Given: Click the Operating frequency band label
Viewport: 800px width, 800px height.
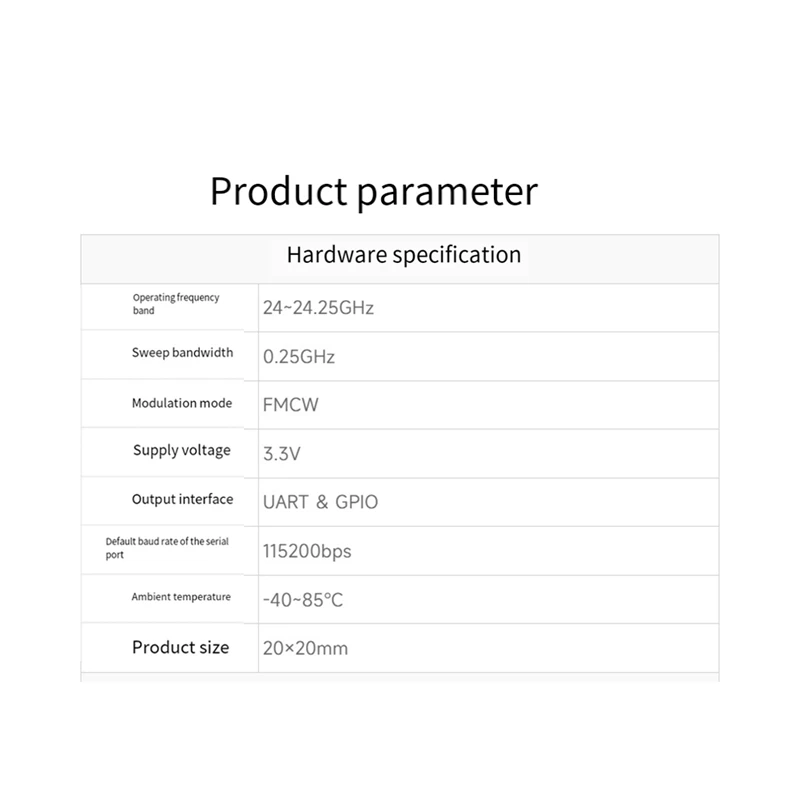Looking at the screenshot, I should pyautogui.click(x=176, y=304).
